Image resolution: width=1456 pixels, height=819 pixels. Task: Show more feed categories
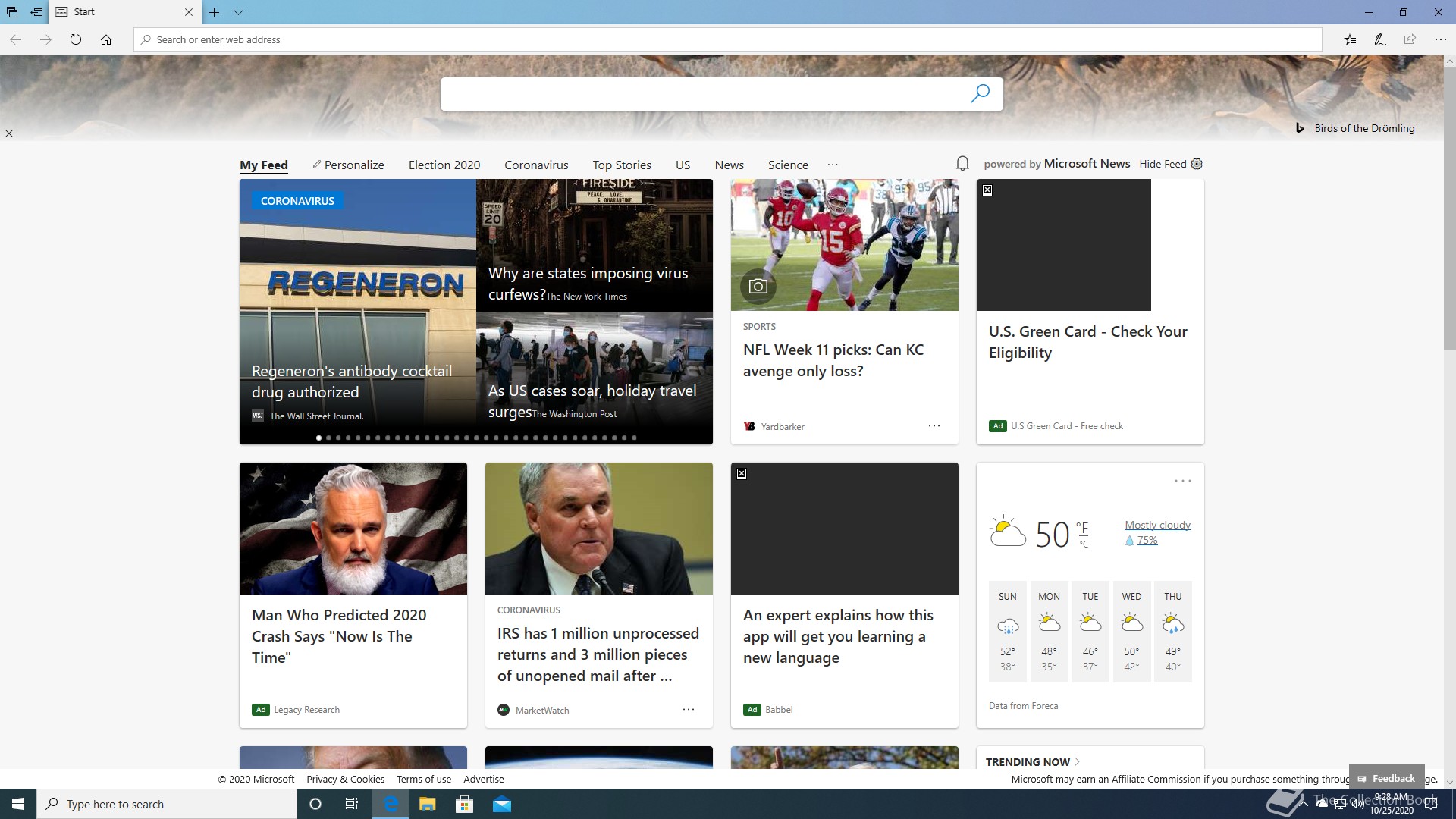[x=833, y=165]
